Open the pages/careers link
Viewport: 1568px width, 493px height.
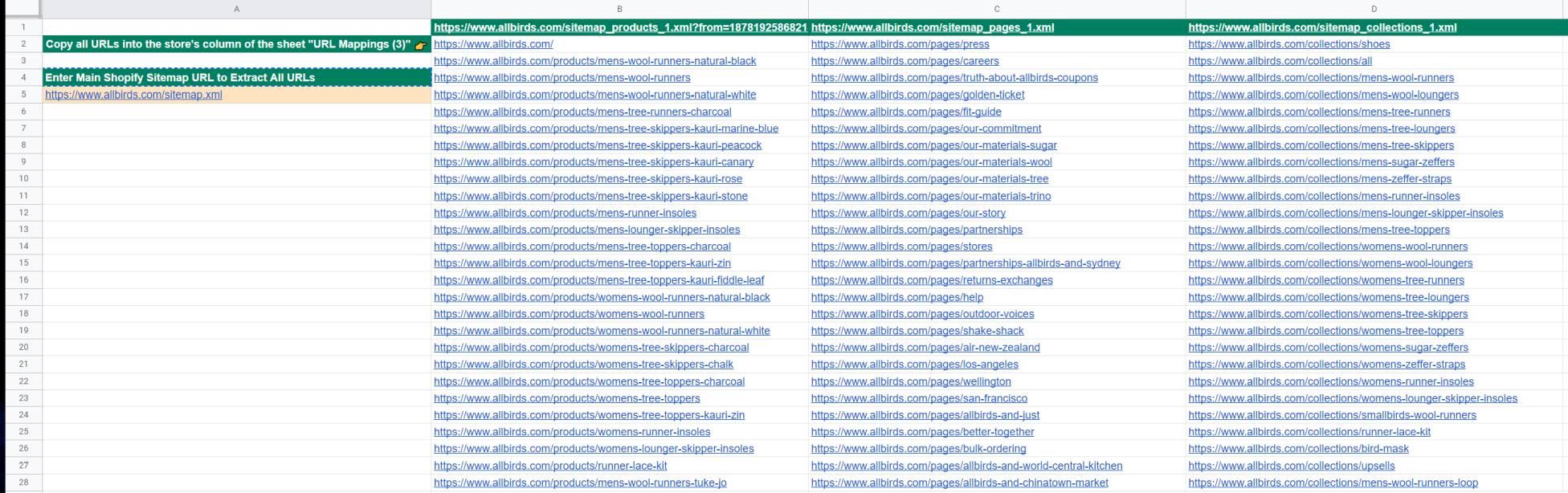pos(904,61)
